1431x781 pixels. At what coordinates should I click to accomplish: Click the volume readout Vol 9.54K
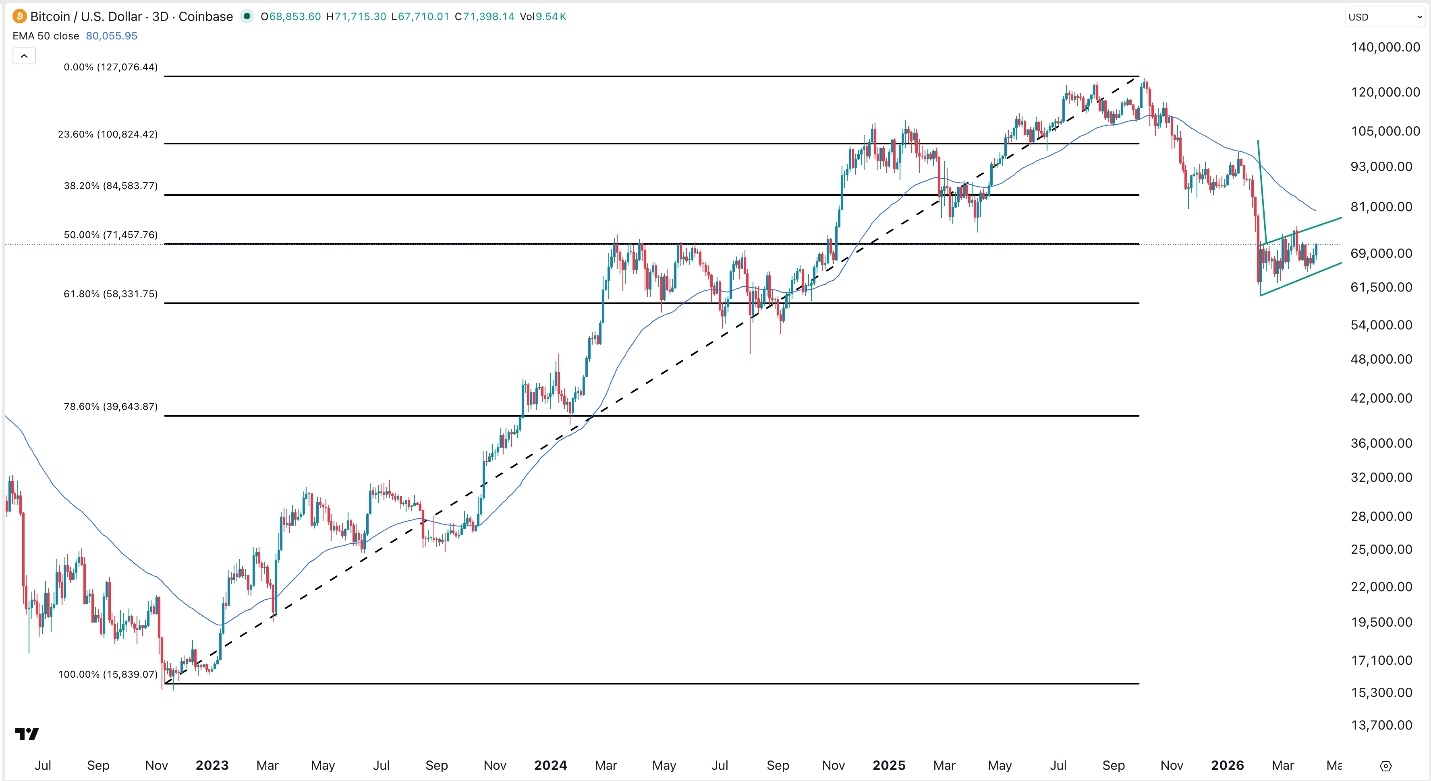coord(542,16)
